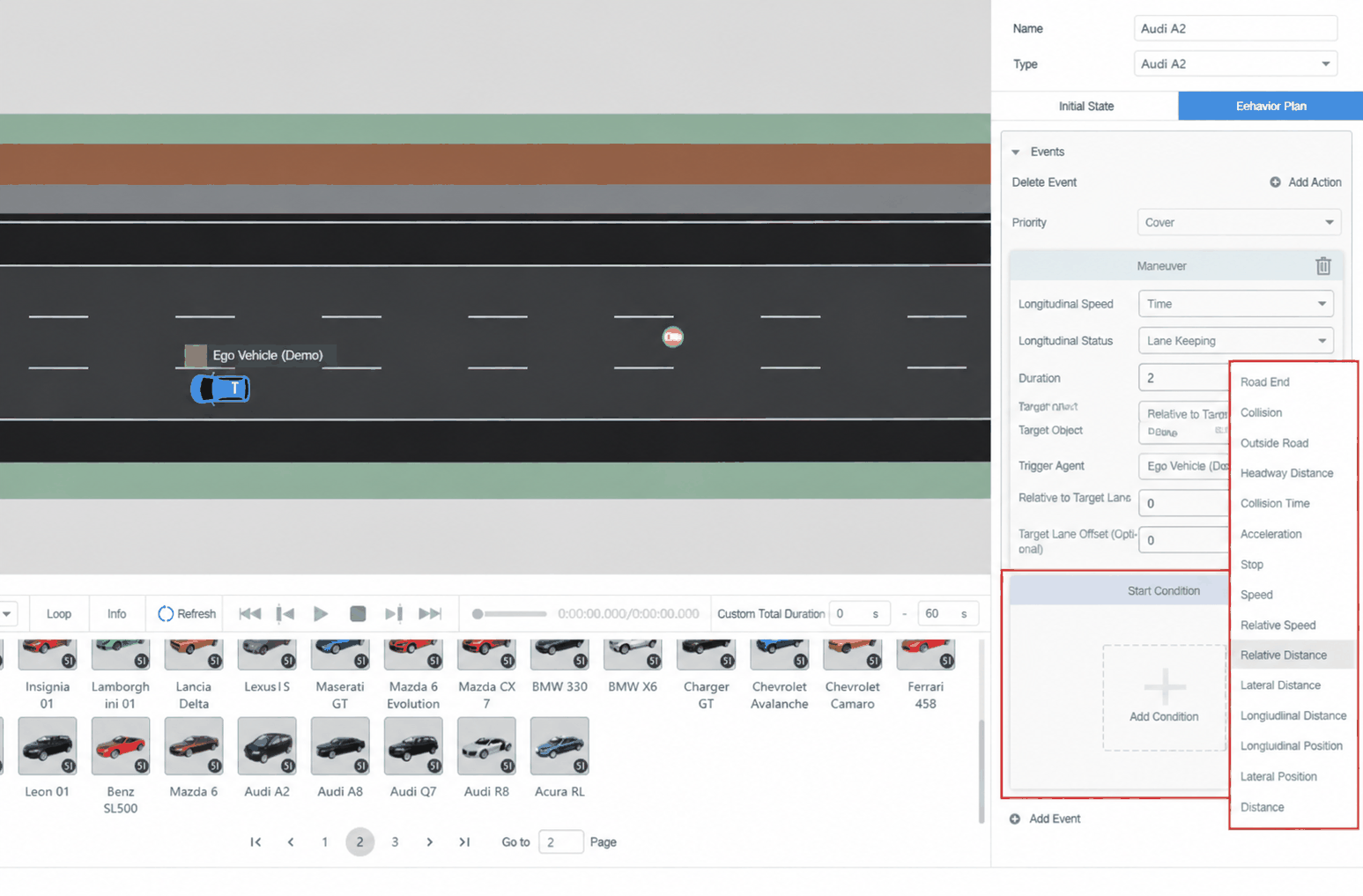Switch to the Initial State tab
This screenshot has width=1363, height=896.
[x=1085, y=106]
